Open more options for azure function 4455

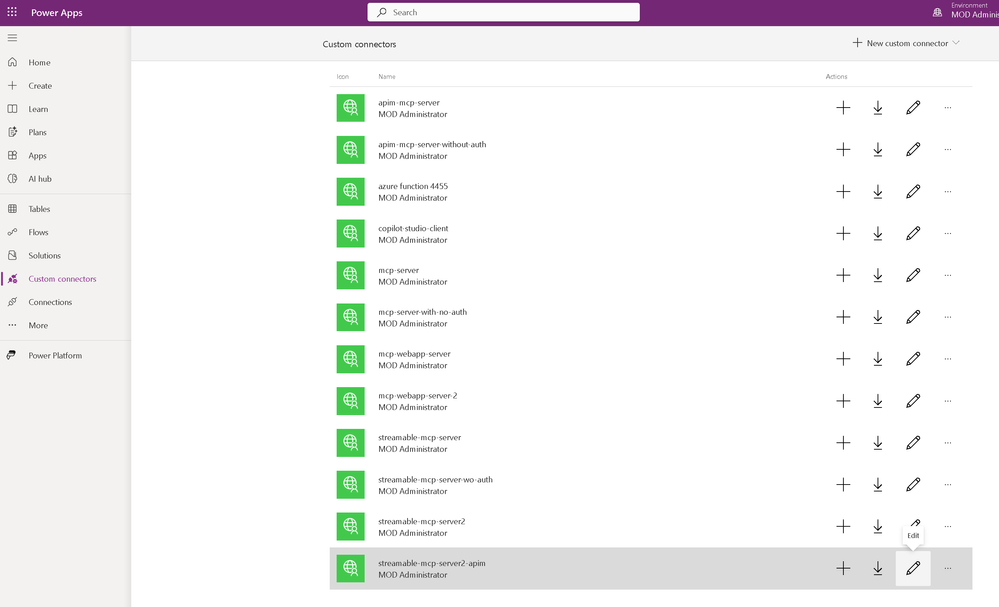click(947, 192)
